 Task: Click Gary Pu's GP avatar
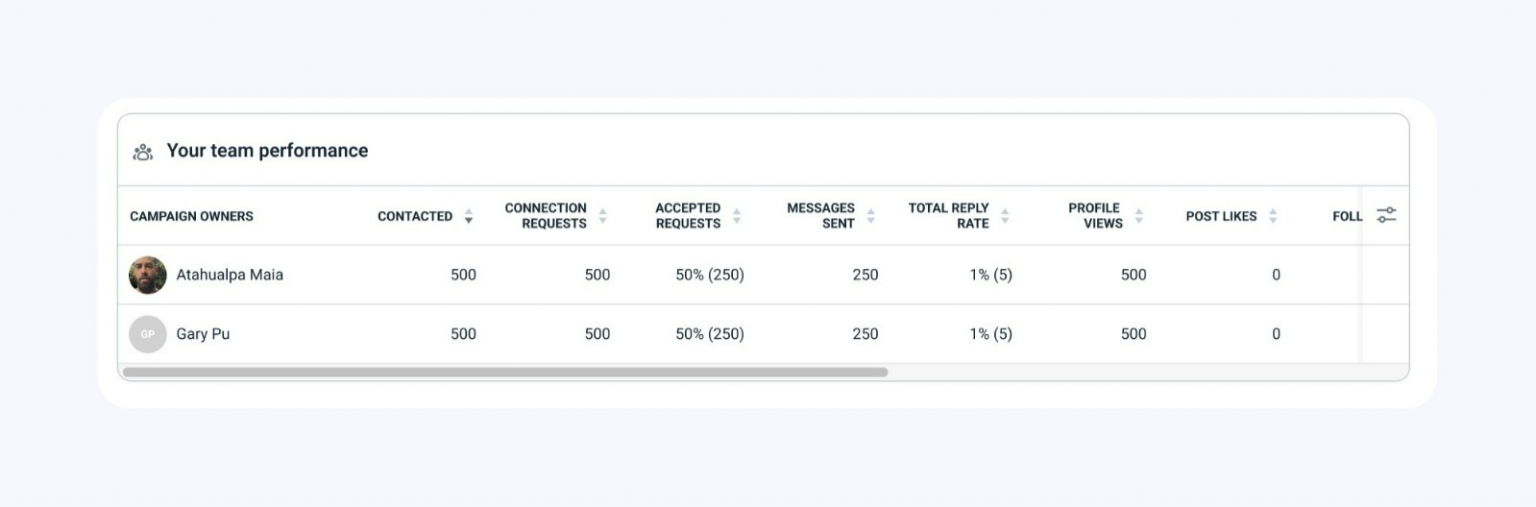pyautogui.click(x=148, y=334)
